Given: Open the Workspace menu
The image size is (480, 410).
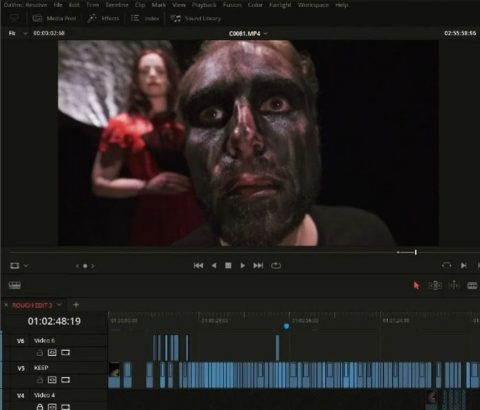Looking at the screenshot, I should 313,5.
